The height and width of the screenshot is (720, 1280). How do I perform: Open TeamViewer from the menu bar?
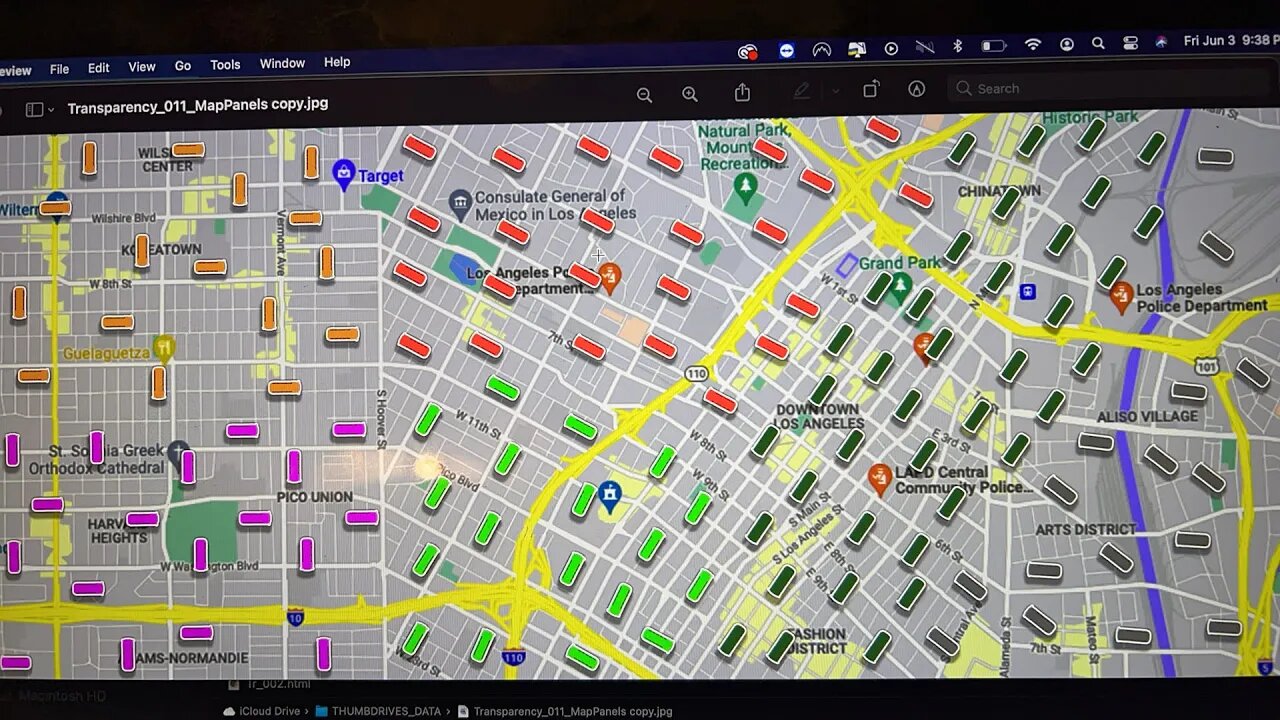pos(787,50)
